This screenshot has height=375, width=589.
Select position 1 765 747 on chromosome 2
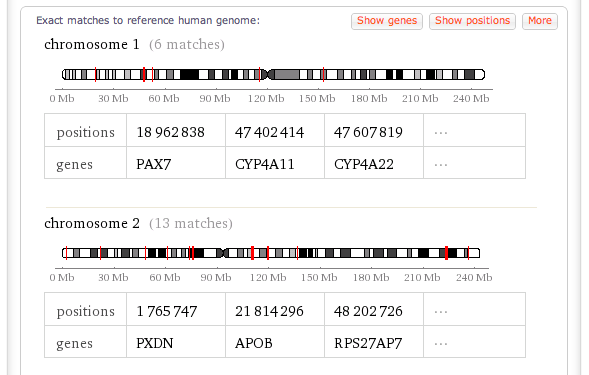(x=176, y=309)
